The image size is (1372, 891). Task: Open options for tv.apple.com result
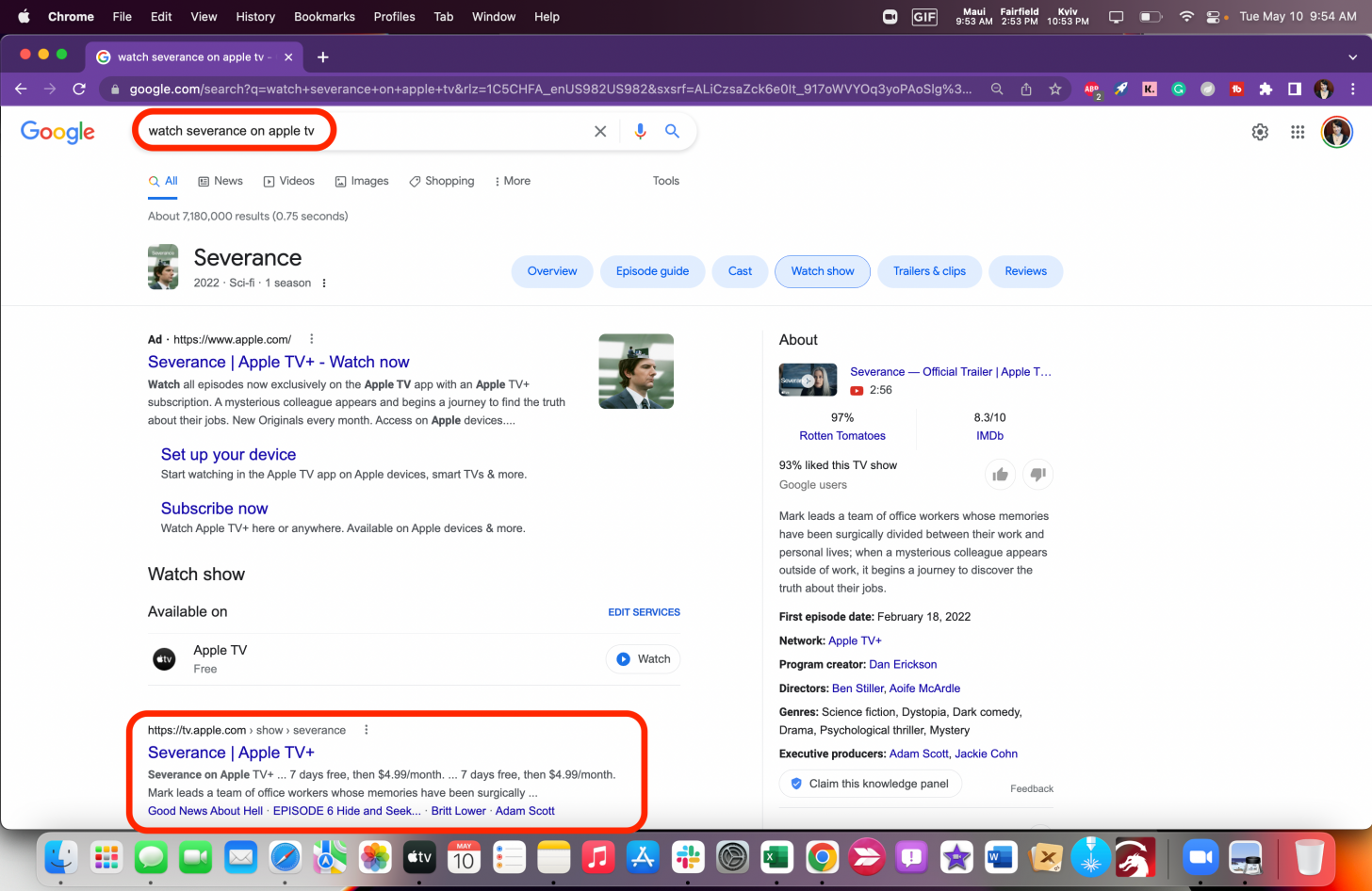tap(367, 730)
